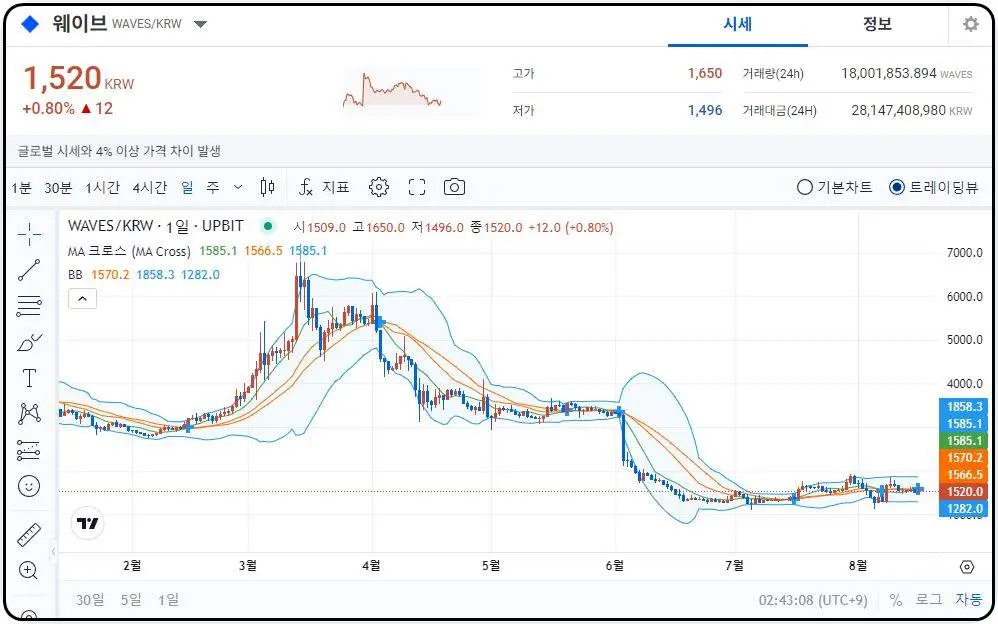The image size is (998, 624).
Task: Open the emoji icons tool
Action: click(x=29, y=486)
